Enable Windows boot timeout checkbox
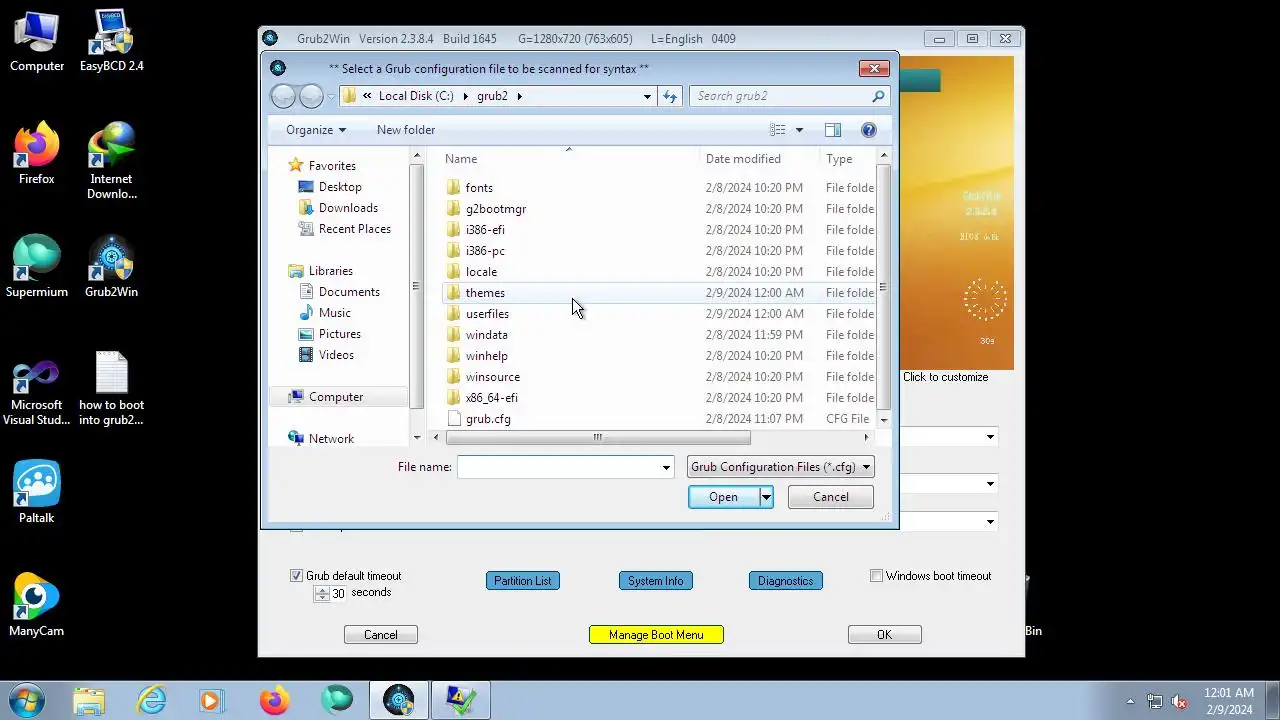Viewport: 1280px width, 720px height. pyautogui.click(x=876, y=576)
